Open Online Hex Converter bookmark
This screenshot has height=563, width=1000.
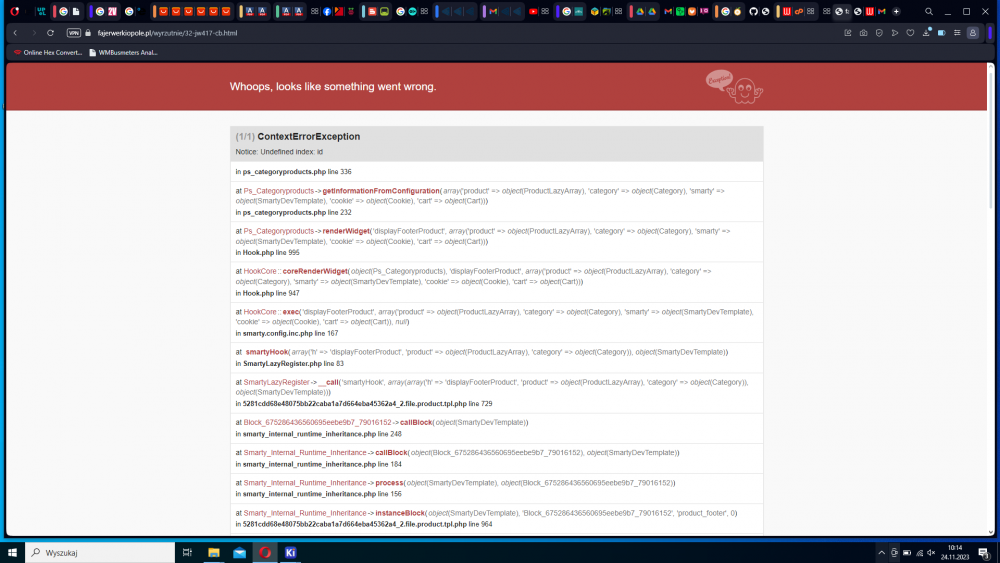pyautogui.click(x=48, y=53)
